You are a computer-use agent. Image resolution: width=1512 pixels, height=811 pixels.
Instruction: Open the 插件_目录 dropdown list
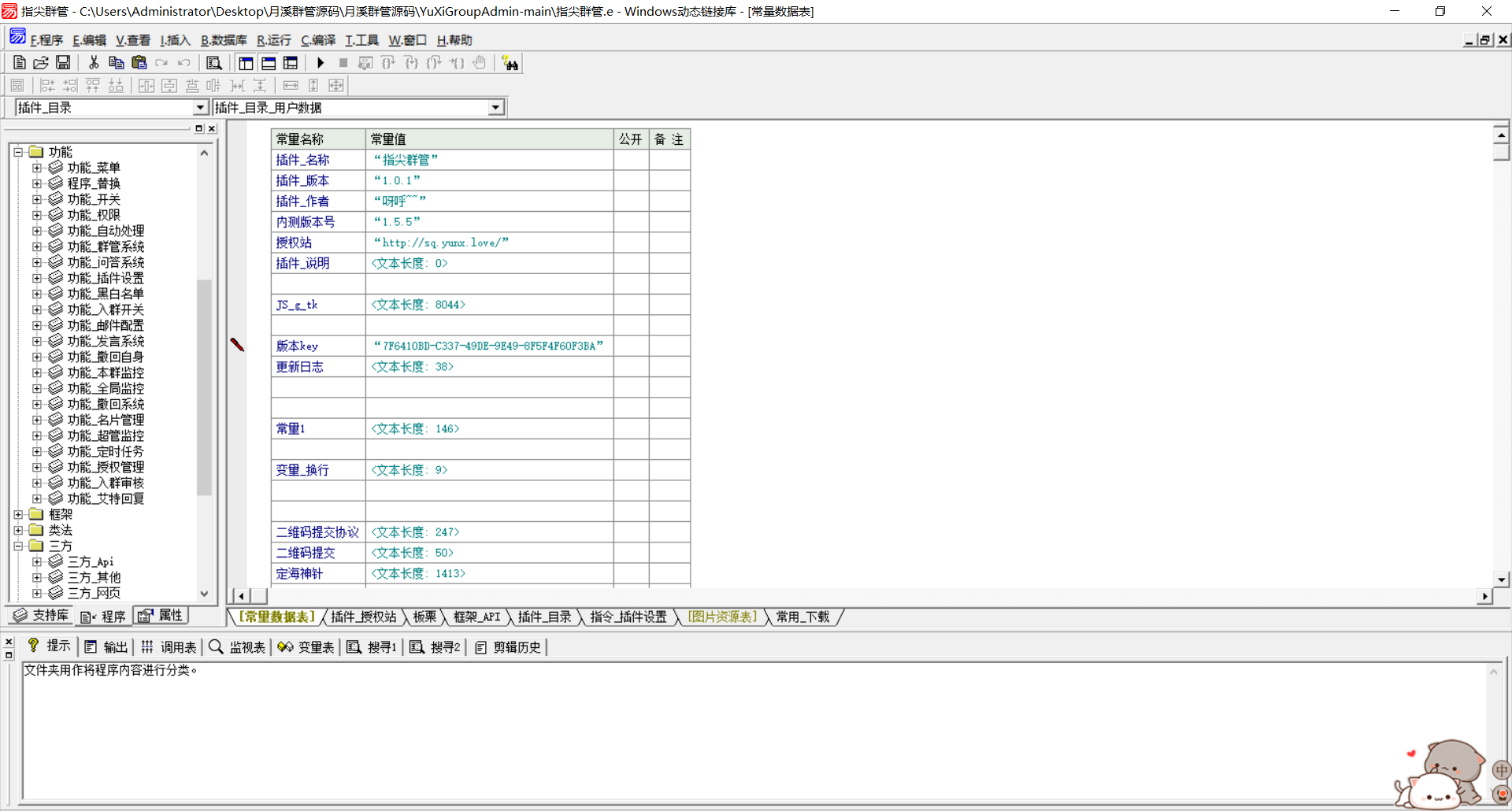(200, 108)
